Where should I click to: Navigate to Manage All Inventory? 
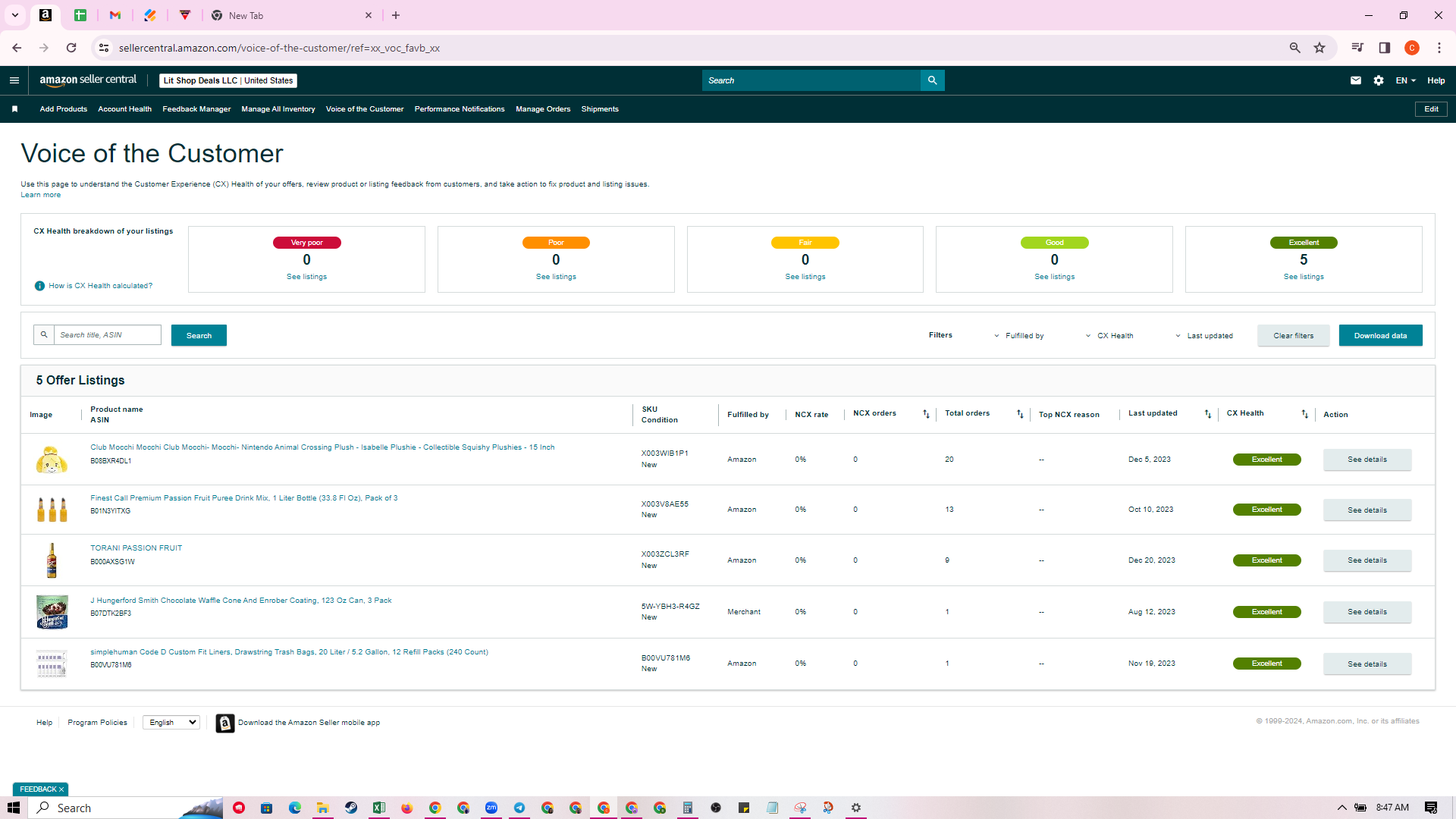click(x=278, y=109)
